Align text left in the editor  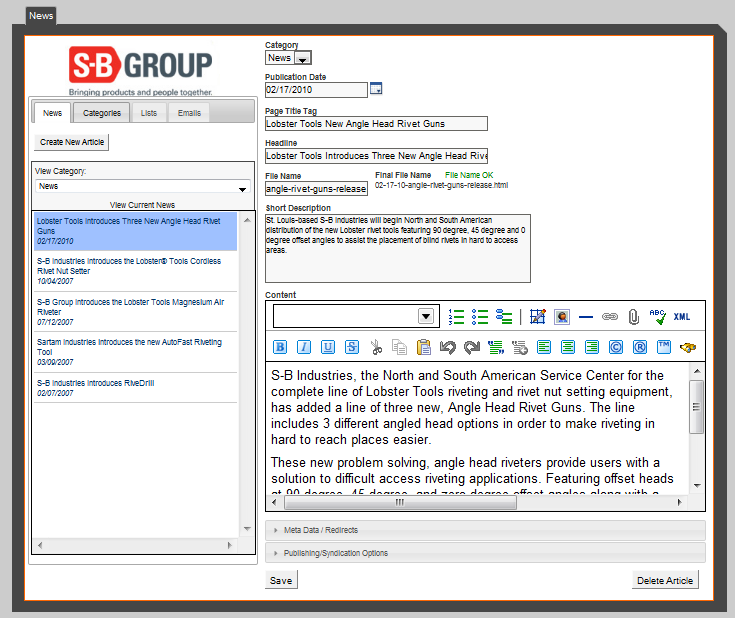[x=544, y=347]
